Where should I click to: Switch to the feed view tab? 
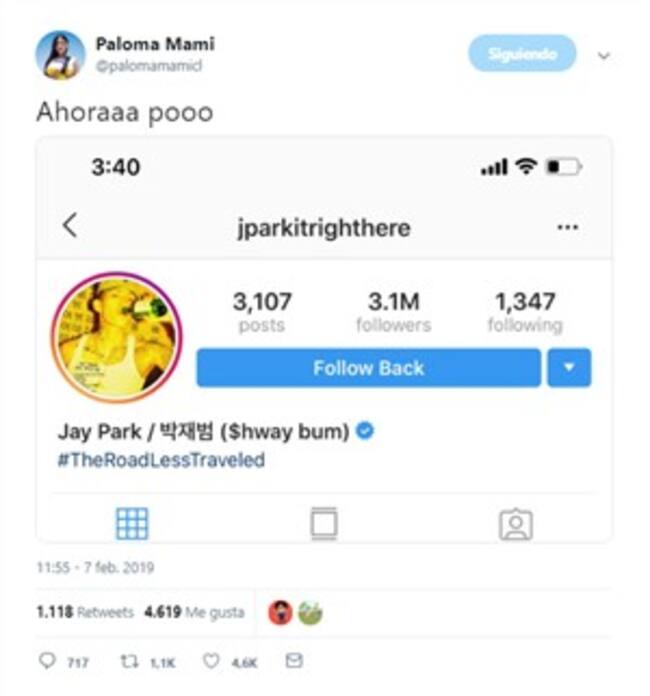point(324,524)
